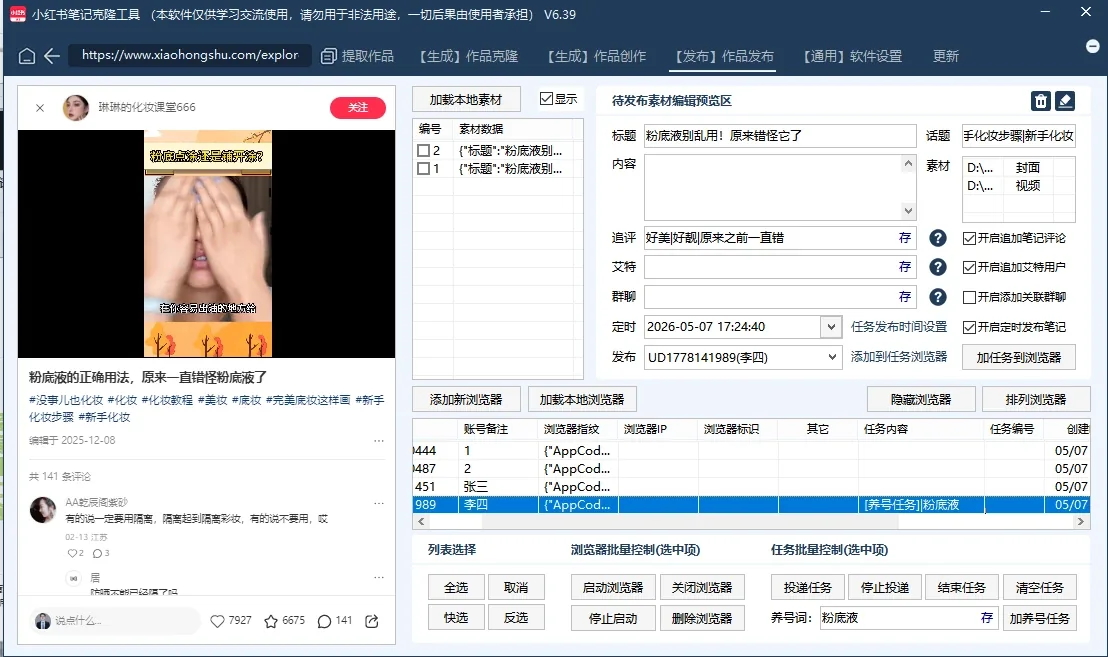Viewport: 1108px width, 657px height.
Task: Click the 标题 input field
Action: (780, 136)
